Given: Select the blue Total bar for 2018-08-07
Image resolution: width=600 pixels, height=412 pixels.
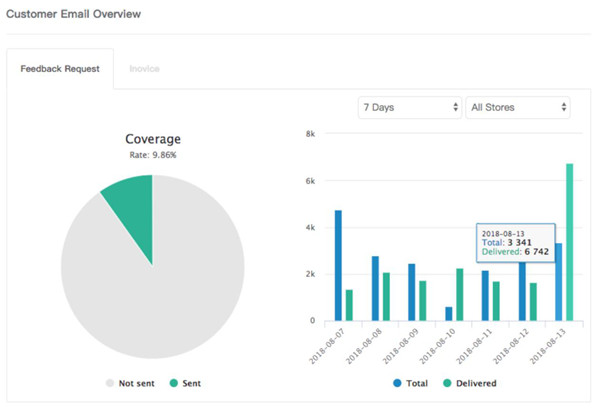Looking at the screenshot, I should [338, 266].
